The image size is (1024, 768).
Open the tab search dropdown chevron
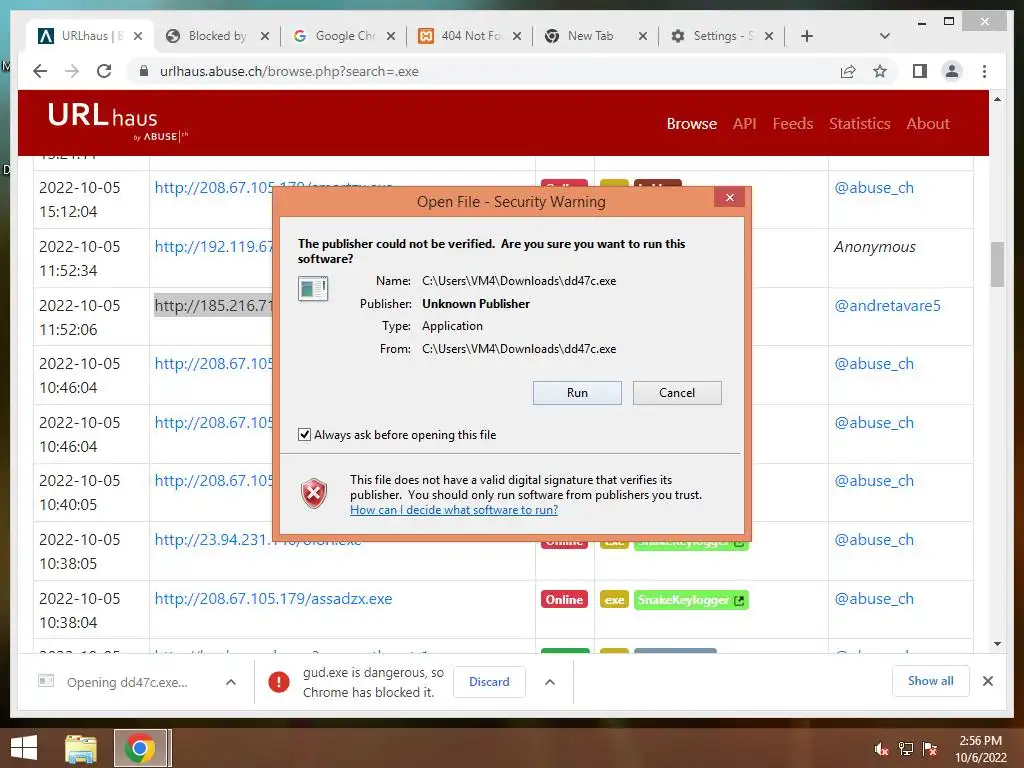pos(884,36)
